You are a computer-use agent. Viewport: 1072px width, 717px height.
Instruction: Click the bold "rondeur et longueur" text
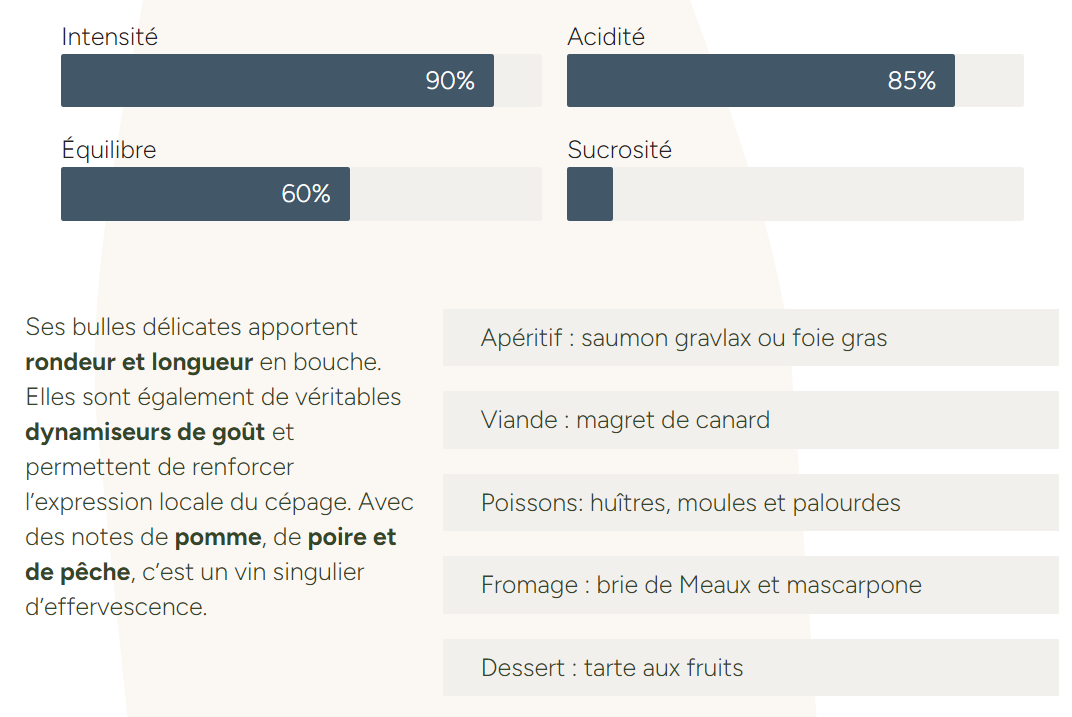tap(139, 362)
